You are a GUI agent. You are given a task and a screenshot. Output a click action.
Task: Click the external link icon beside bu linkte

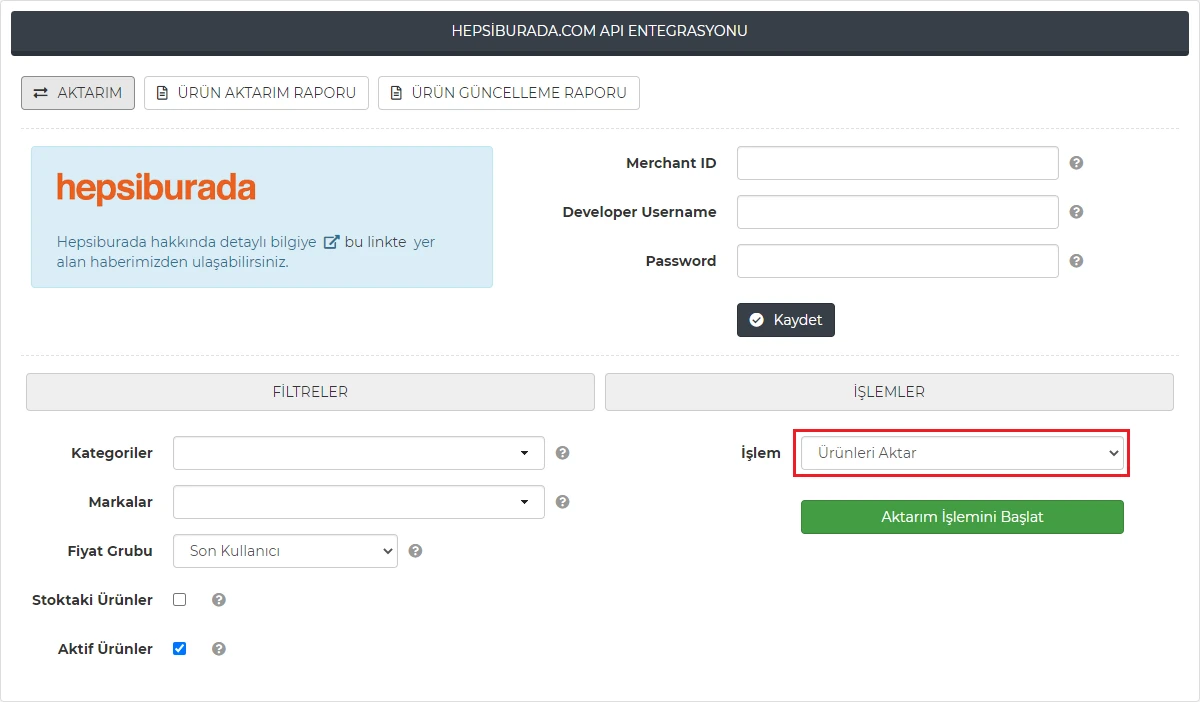(331, 241)
